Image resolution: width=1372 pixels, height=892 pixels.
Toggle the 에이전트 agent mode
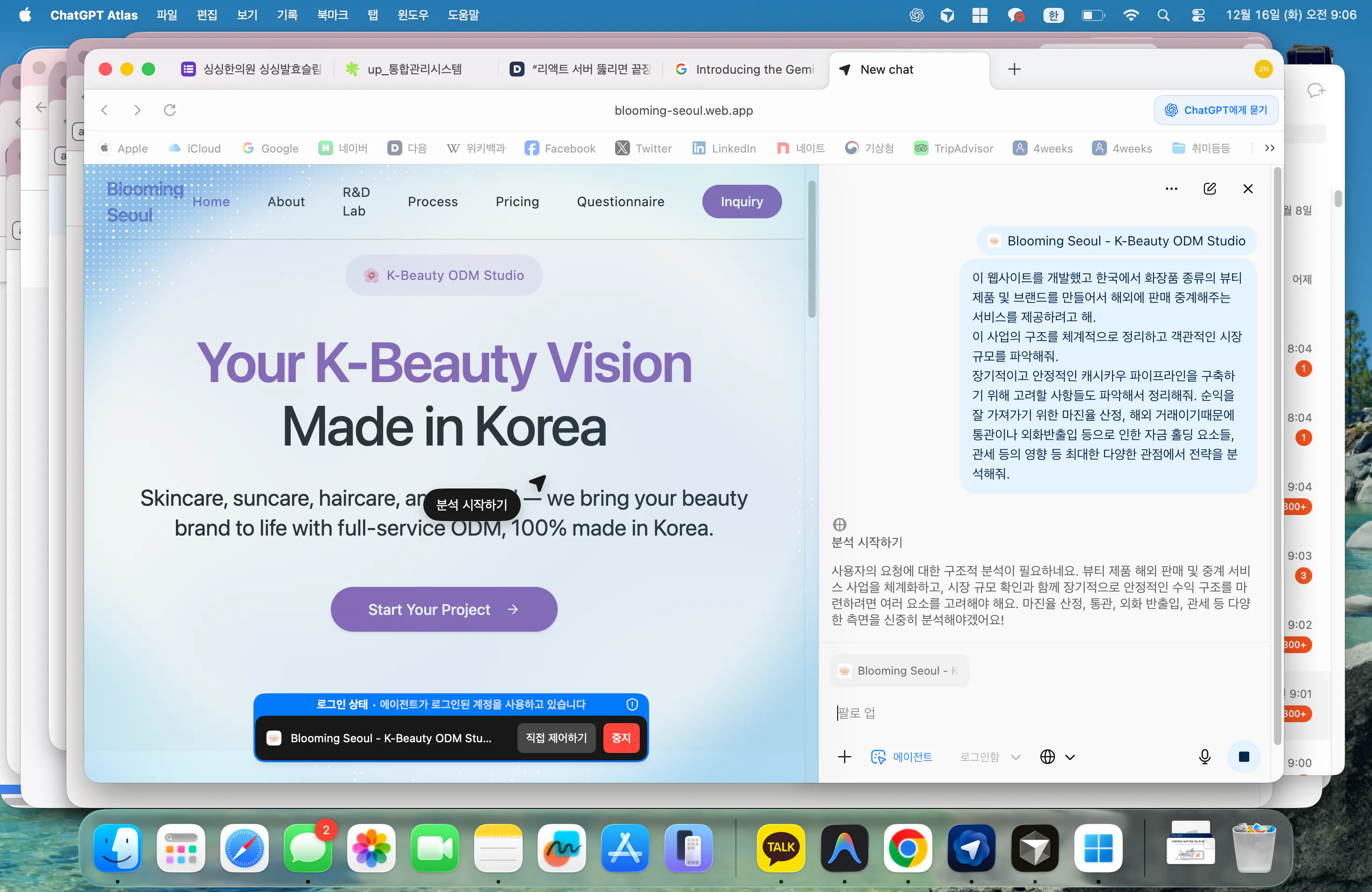tap(901, 757)
